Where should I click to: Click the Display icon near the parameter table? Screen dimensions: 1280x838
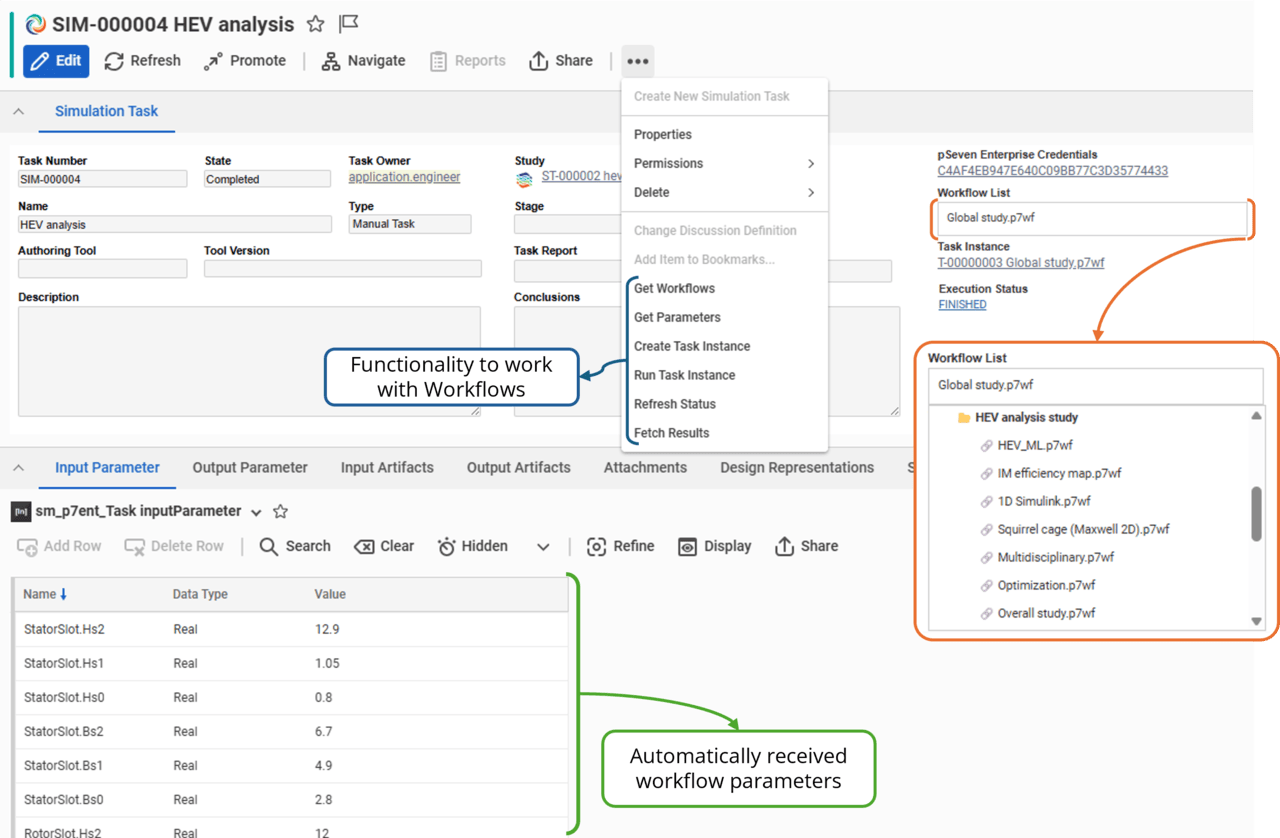point(687,546)
